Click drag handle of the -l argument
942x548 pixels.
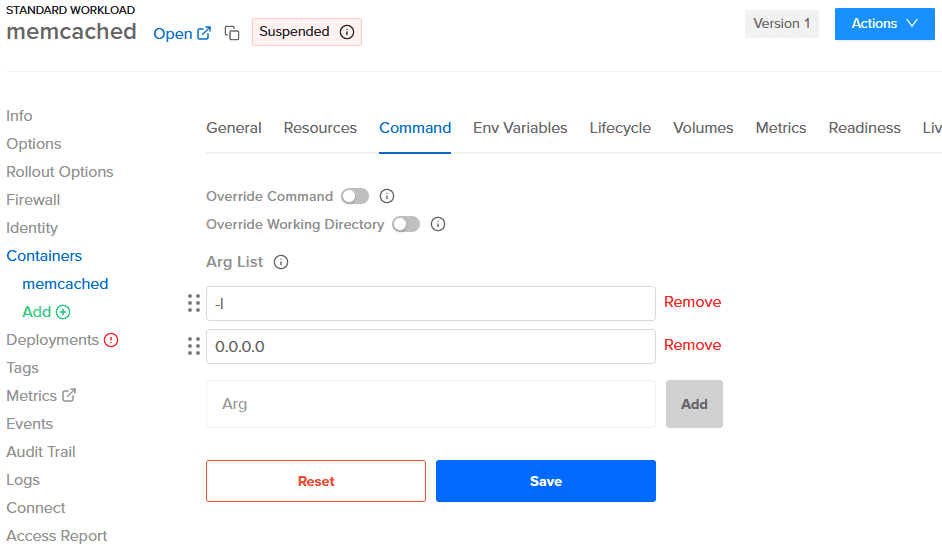click(194, 303)
